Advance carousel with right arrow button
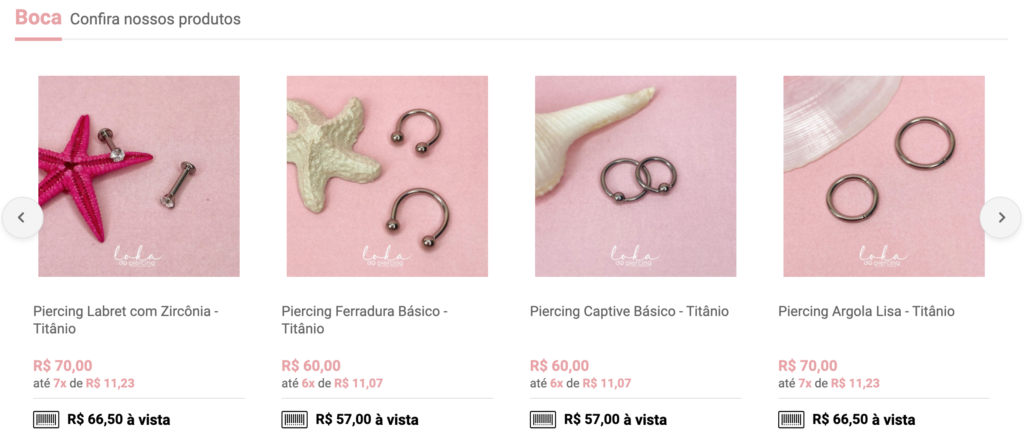 pyautogui.click(x=1000, y=217)
